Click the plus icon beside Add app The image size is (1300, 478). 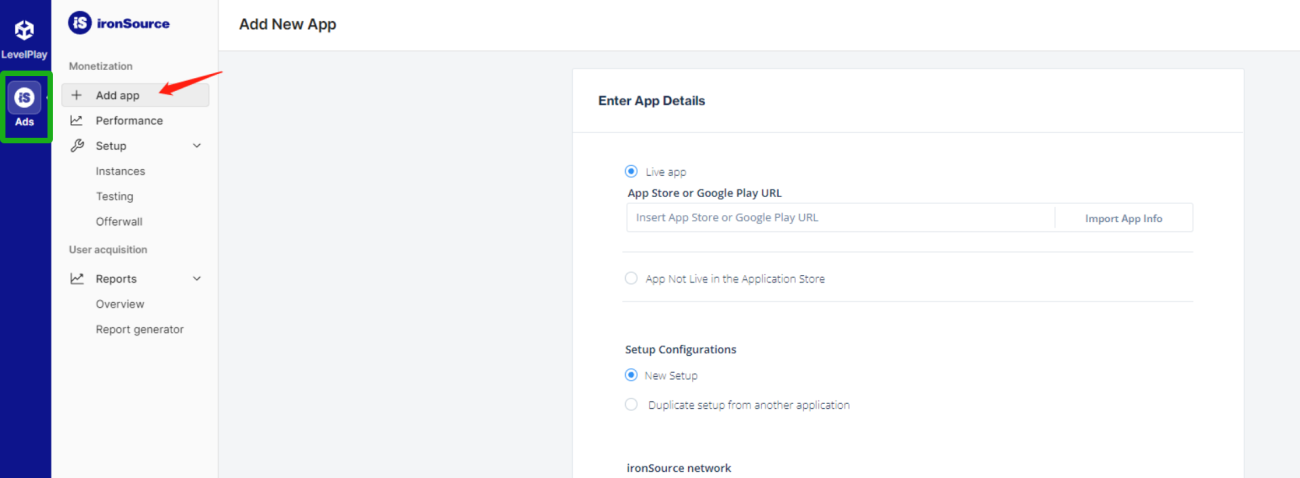pyautogui.click(x=77, y=96)
